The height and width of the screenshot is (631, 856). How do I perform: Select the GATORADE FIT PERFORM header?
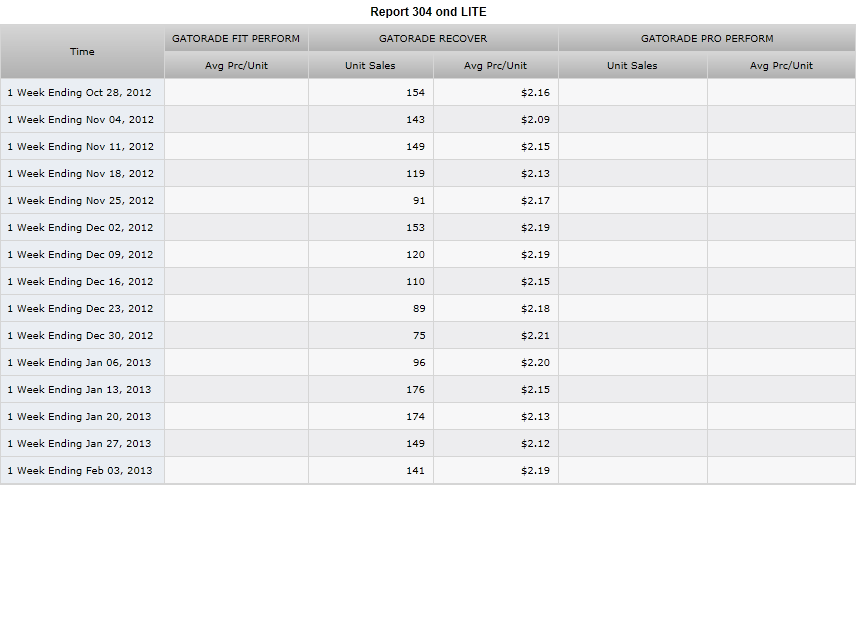click(x=236, y=38)
